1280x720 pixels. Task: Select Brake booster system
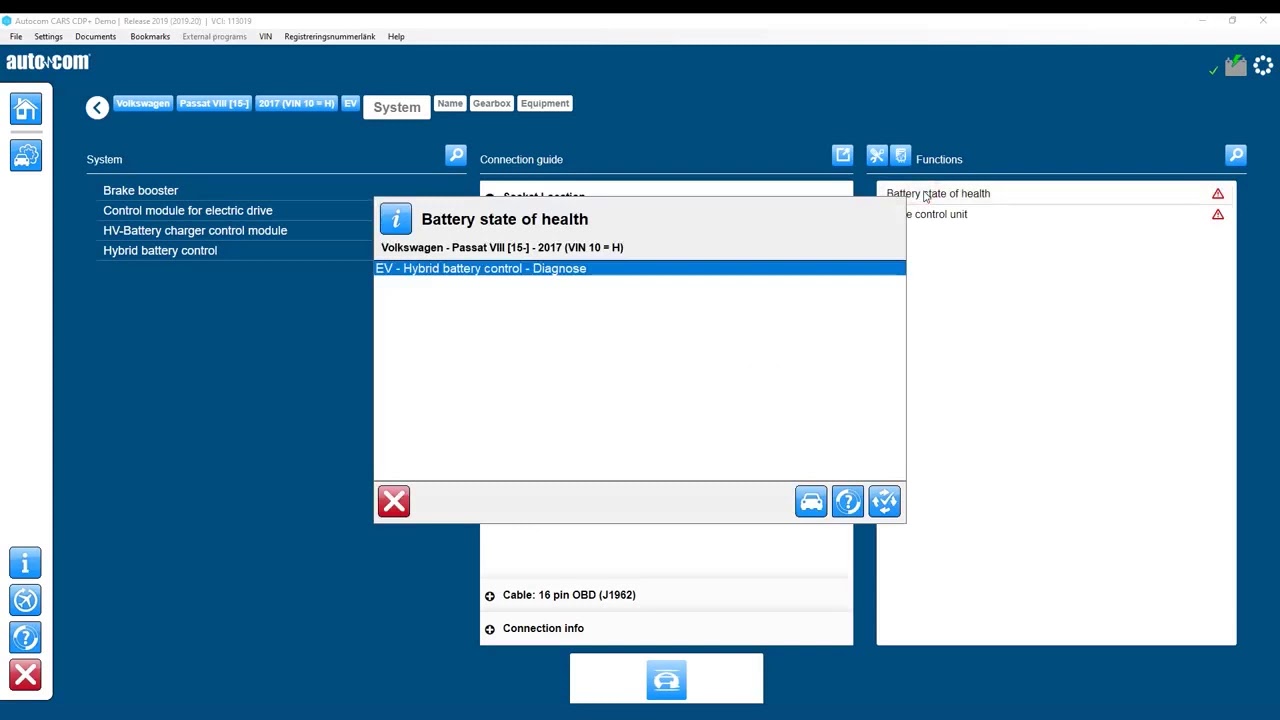coord(140,190)
